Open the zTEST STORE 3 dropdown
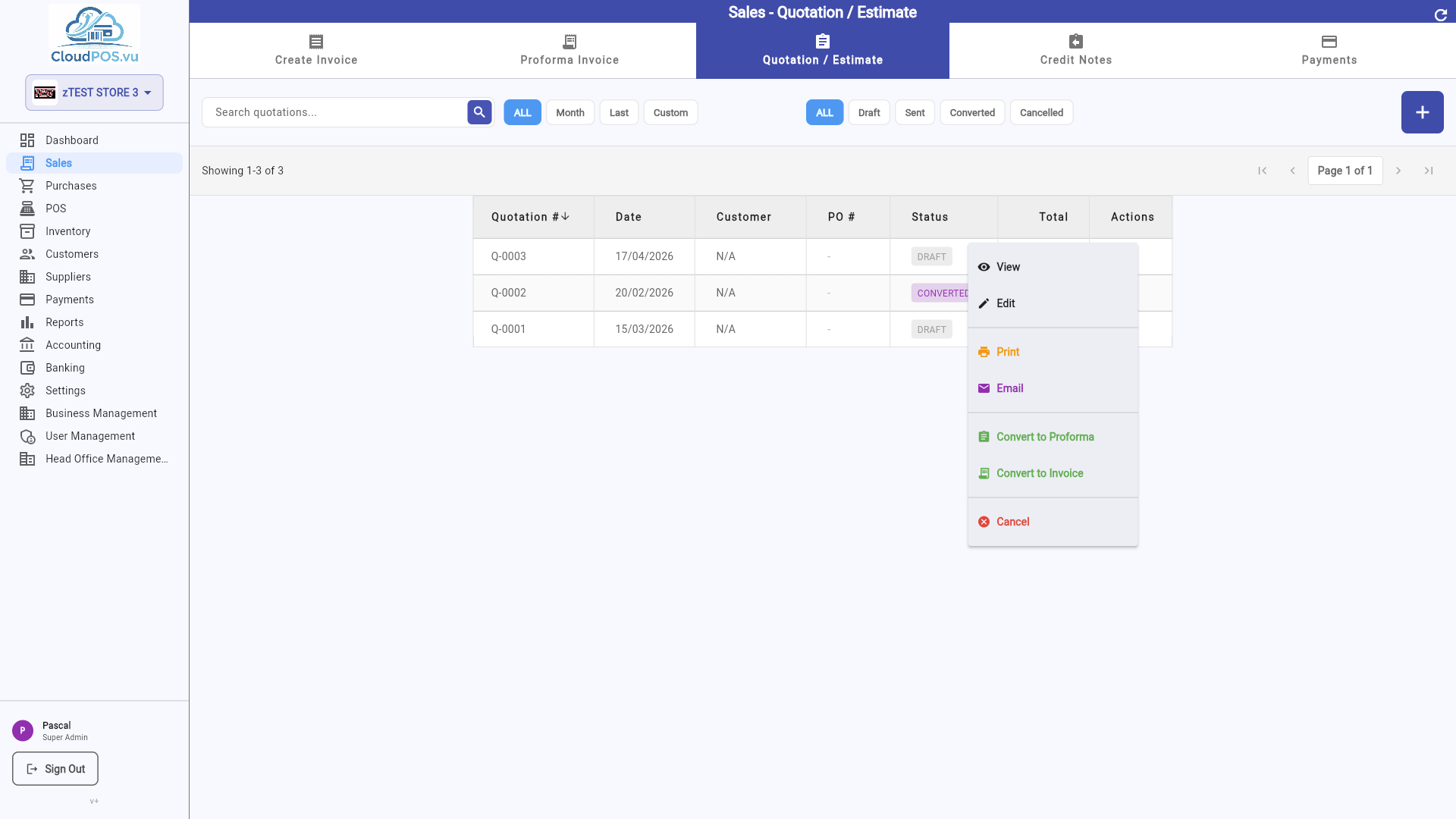1456x819 pixels. 94,93
